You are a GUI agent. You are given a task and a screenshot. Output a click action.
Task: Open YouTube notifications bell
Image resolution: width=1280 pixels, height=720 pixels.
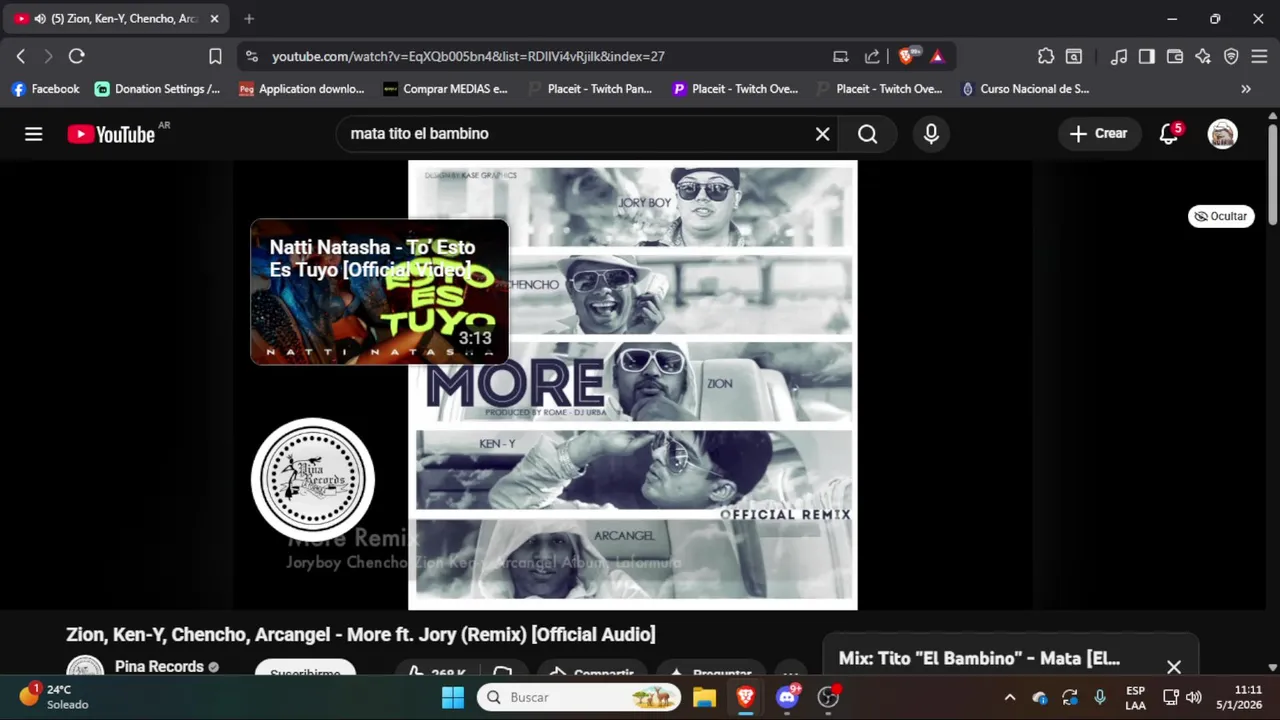pyautogui.click(x=1168, y=134)
